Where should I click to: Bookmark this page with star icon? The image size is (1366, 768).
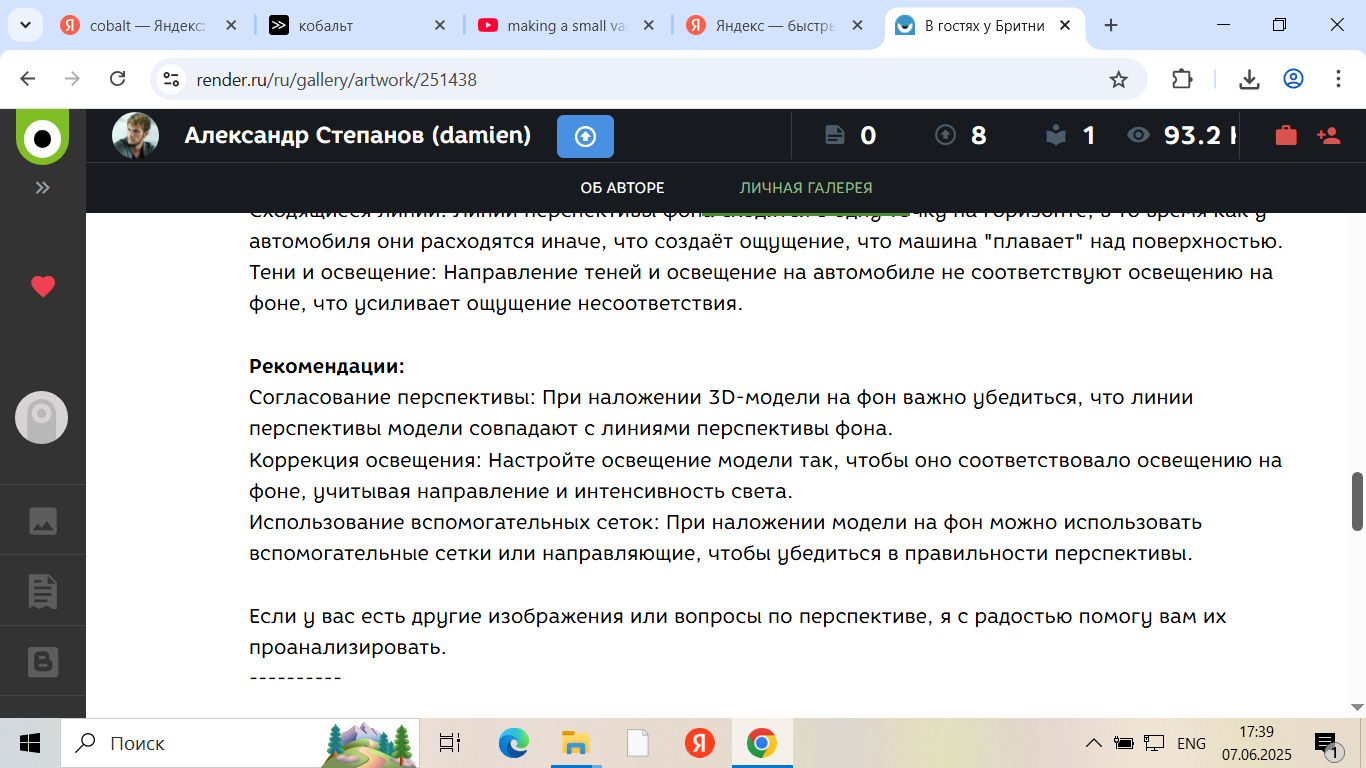pyautogui.click(x=1118, y=79)
